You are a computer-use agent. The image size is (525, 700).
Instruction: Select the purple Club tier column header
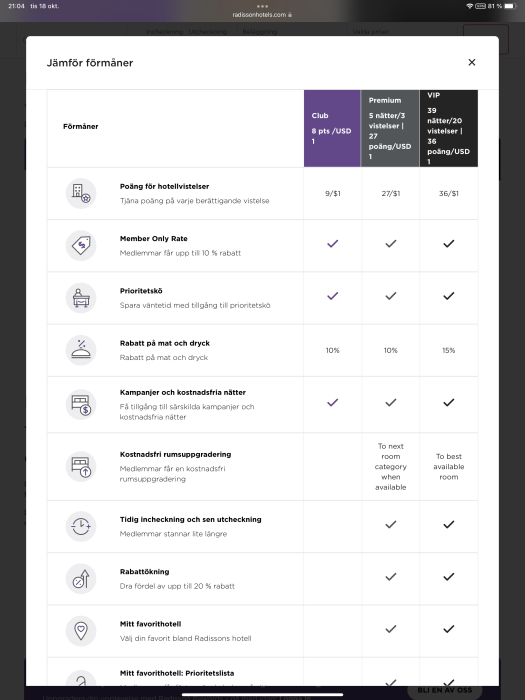pos(332,129)
